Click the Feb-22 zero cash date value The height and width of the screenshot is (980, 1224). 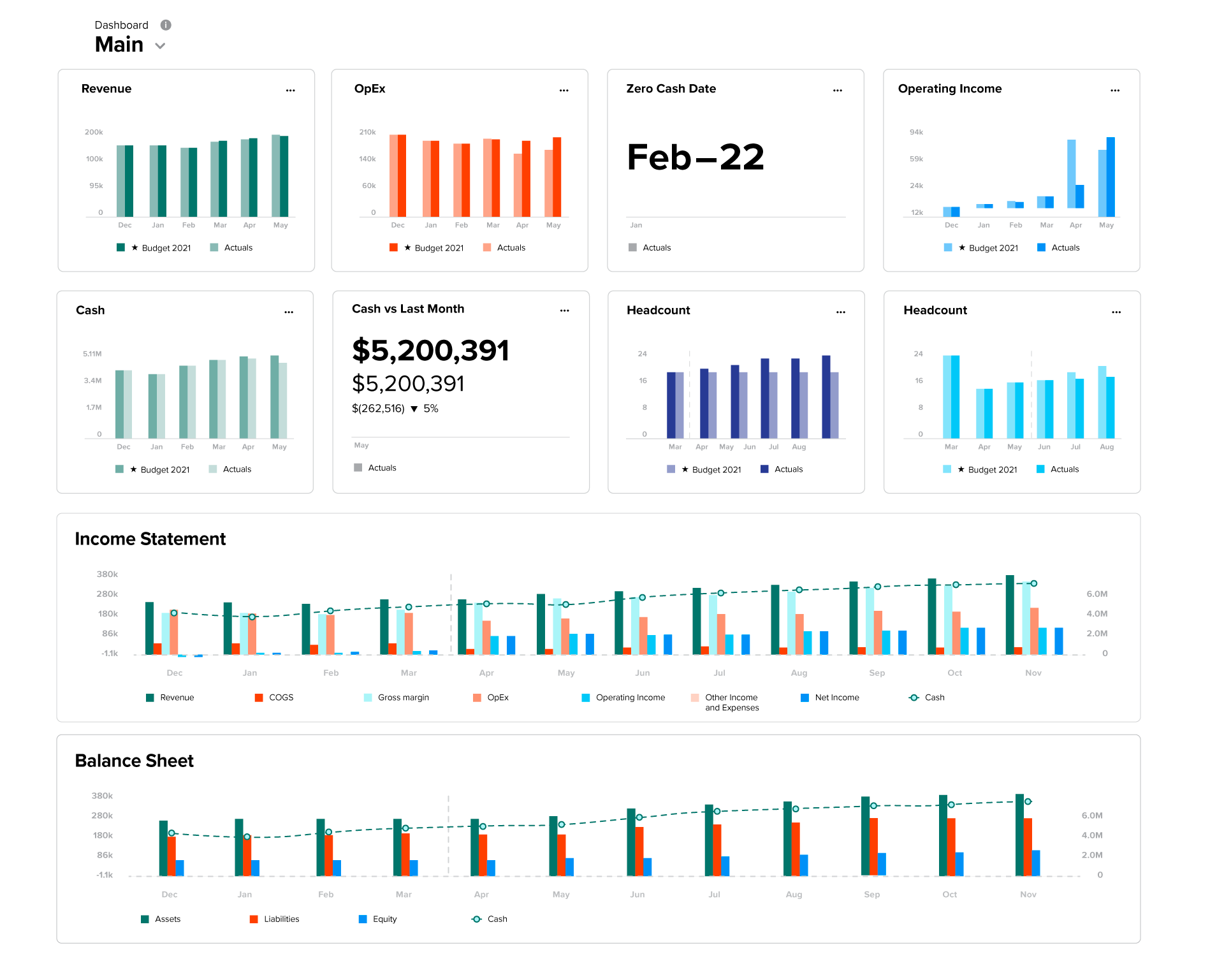pyautogui.click(x=695, y=157)
